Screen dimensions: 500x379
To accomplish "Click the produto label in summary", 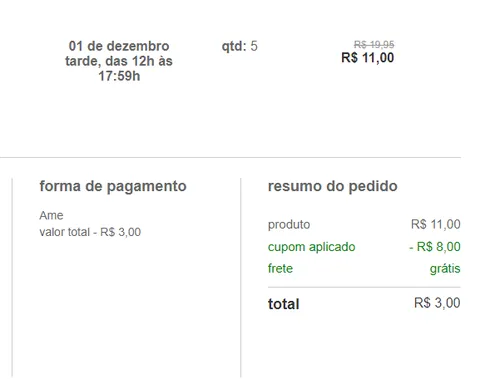I will (x=289, y=225).
